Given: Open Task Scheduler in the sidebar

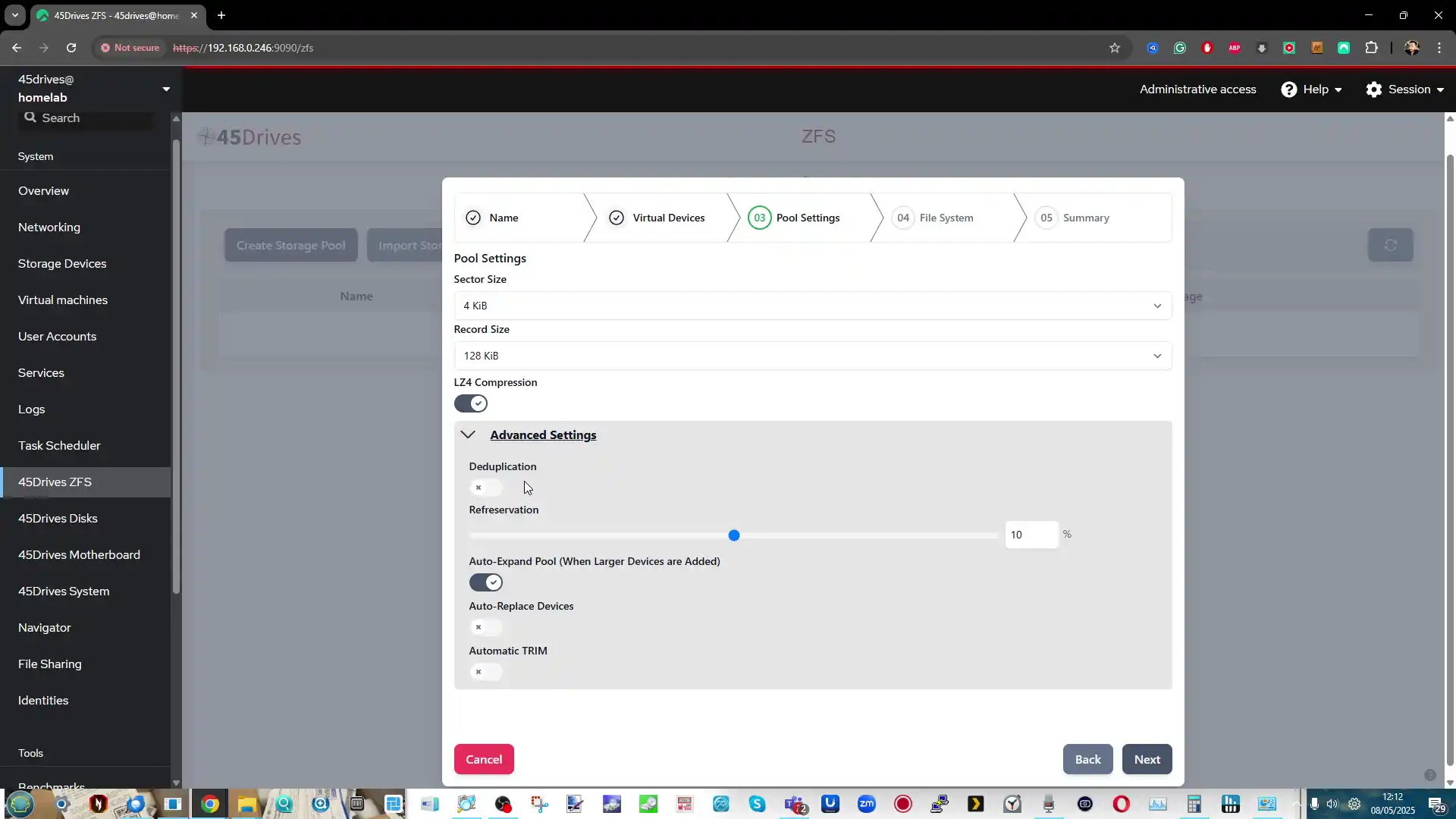Looking at the screenshot, I should [x=85, y=446].
